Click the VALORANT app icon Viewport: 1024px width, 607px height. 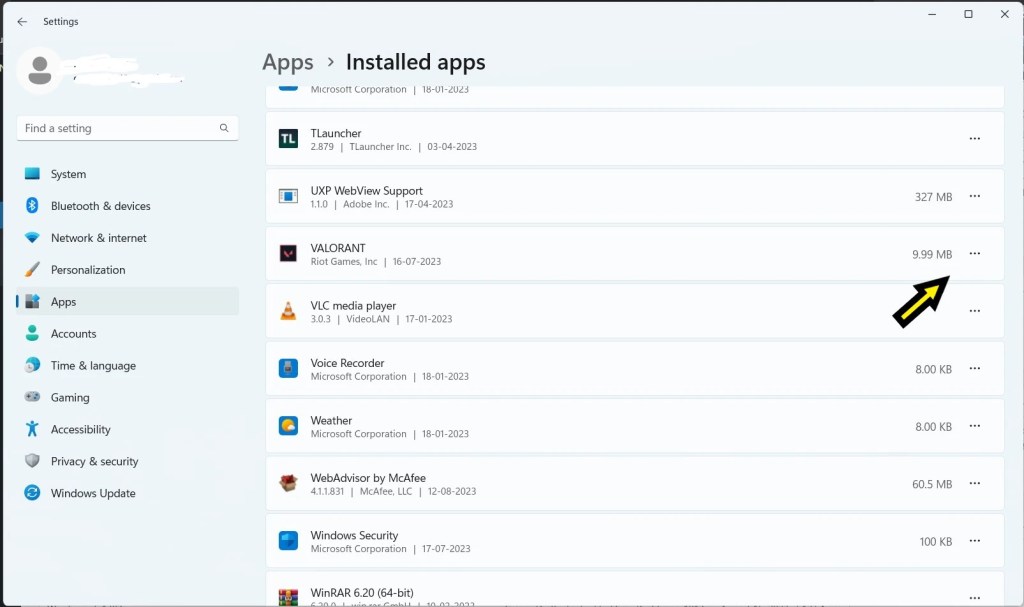[288, 254]
